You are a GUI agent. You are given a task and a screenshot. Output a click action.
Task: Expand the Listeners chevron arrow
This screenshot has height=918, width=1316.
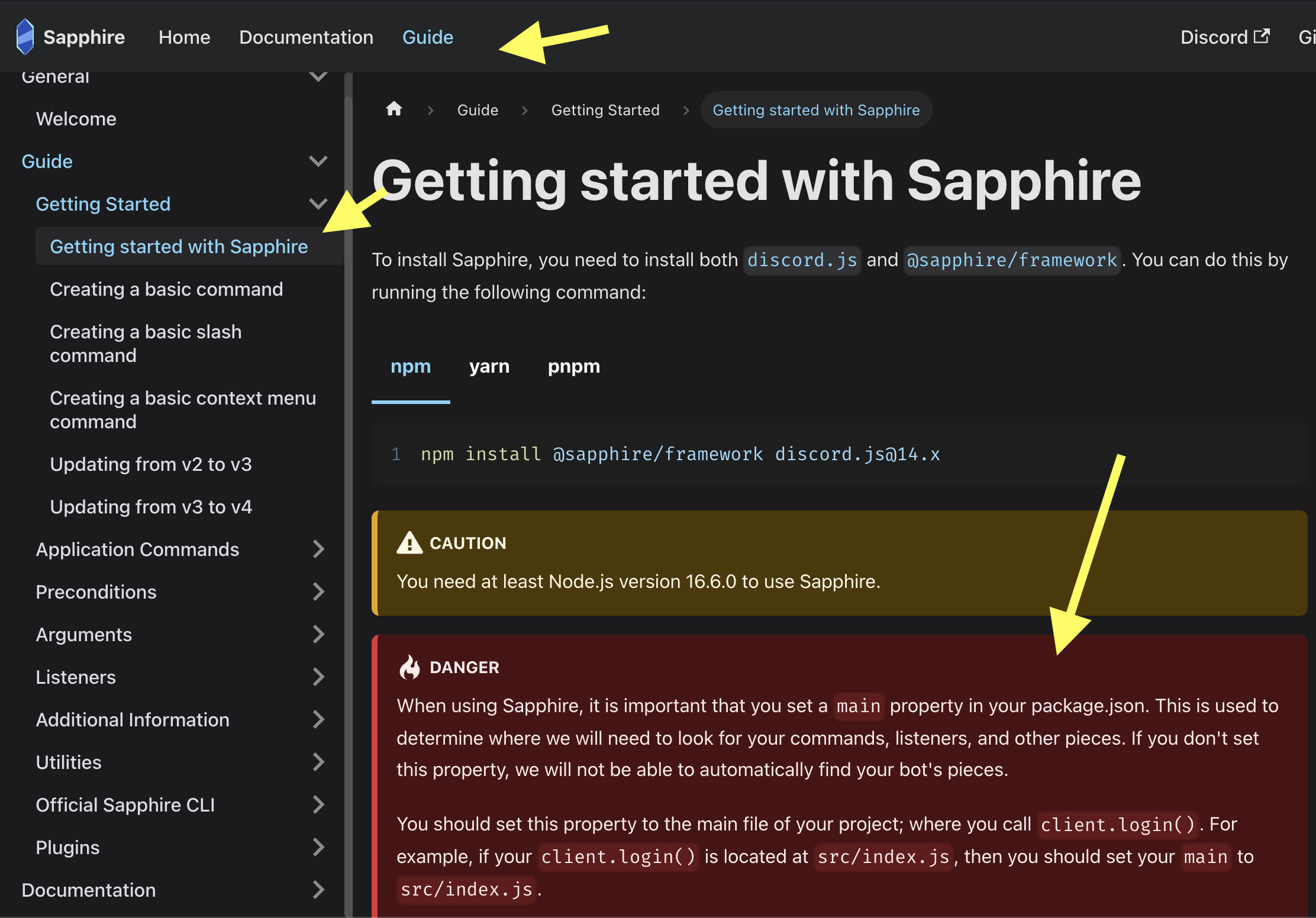(x=318, y=677)
